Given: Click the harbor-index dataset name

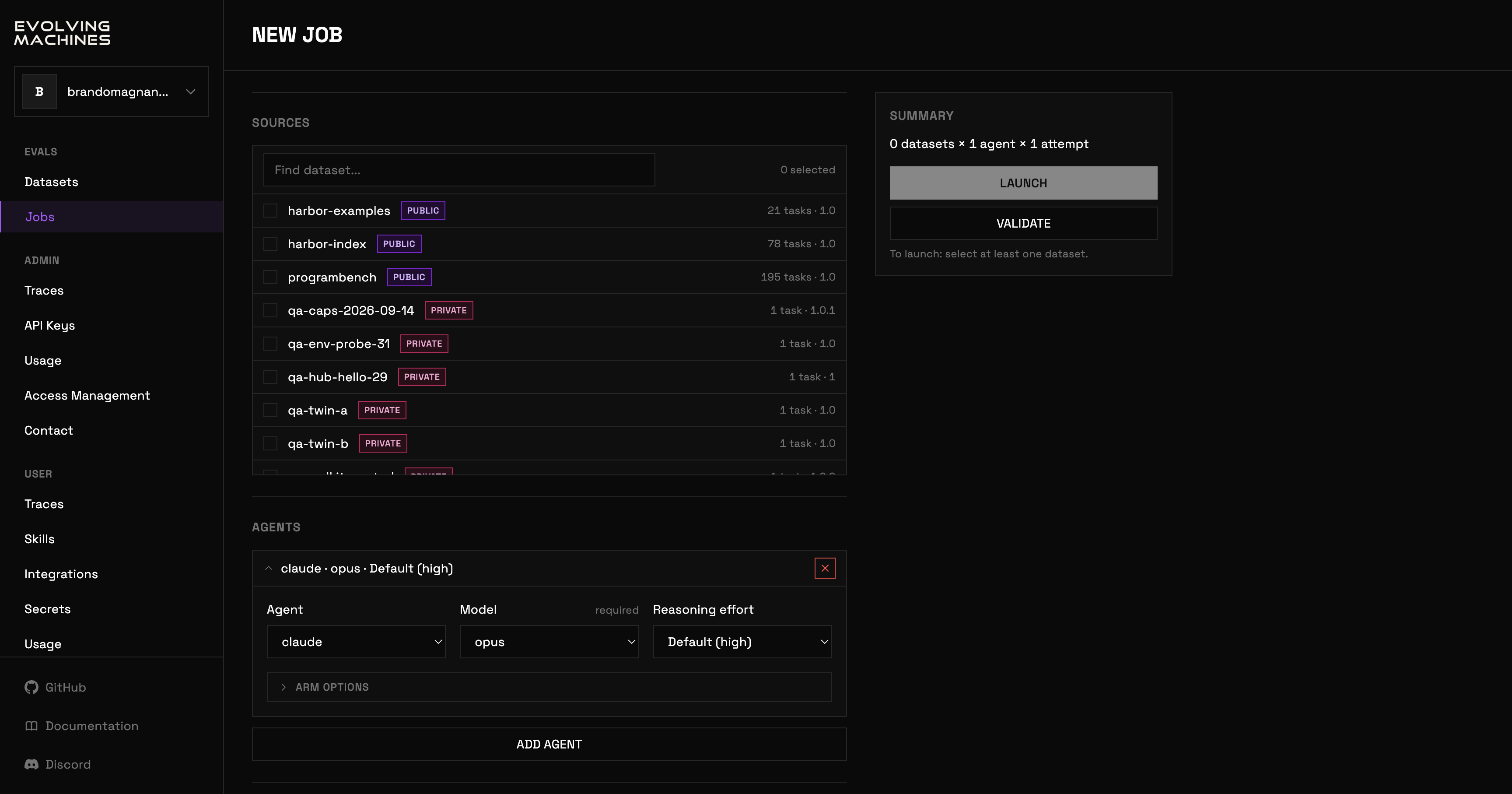Looking at the screenshot, I should pyautogui.click(x=327, y=244).
